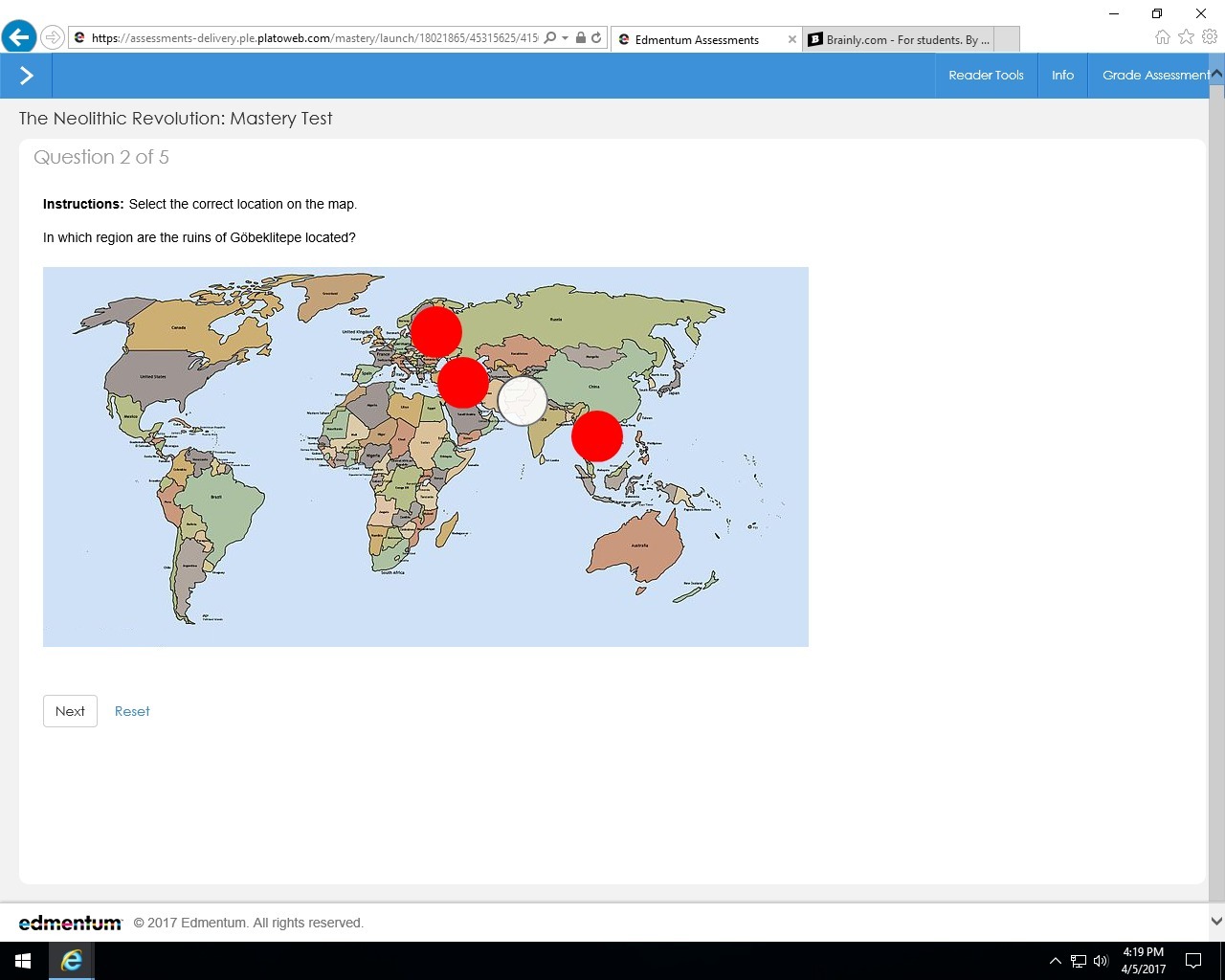Image resolution: width=1225 pixels, height=980 pixels.
Task: Open browser settings gear icon
Action: [x=1210, y=37]
